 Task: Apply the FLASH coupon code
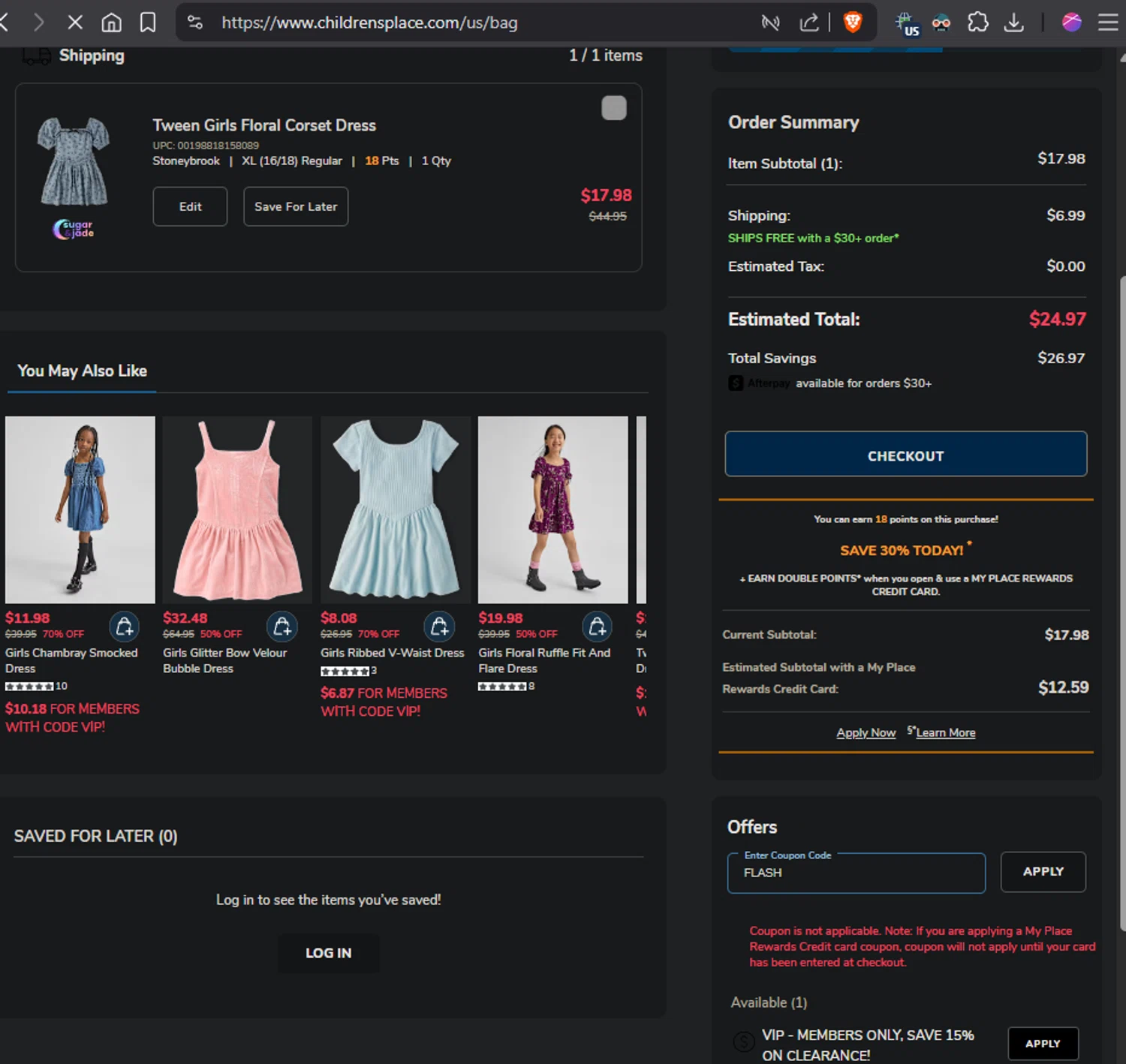pos(1043,872)
